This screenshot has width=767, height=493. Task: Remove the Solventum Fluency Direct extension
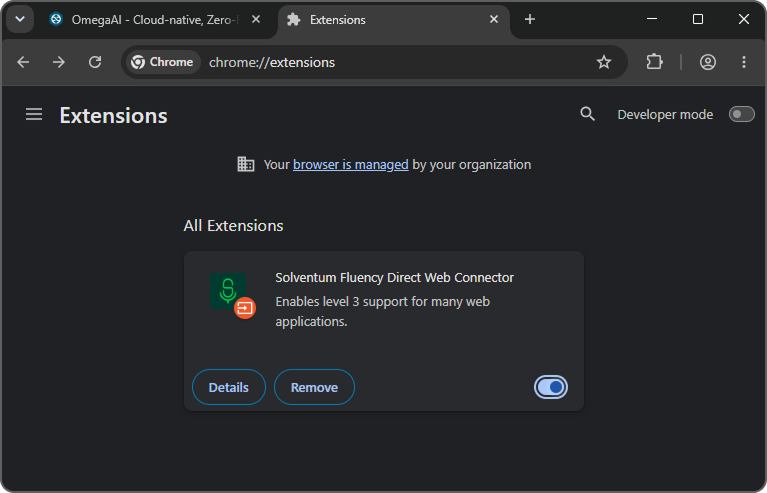coord(314,387)
